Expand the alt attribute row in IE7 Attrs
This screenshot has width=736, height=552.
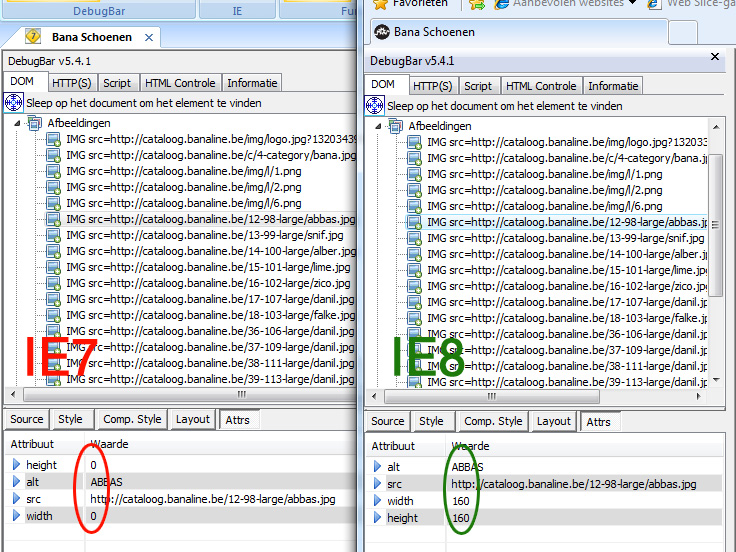click(16, 482)
